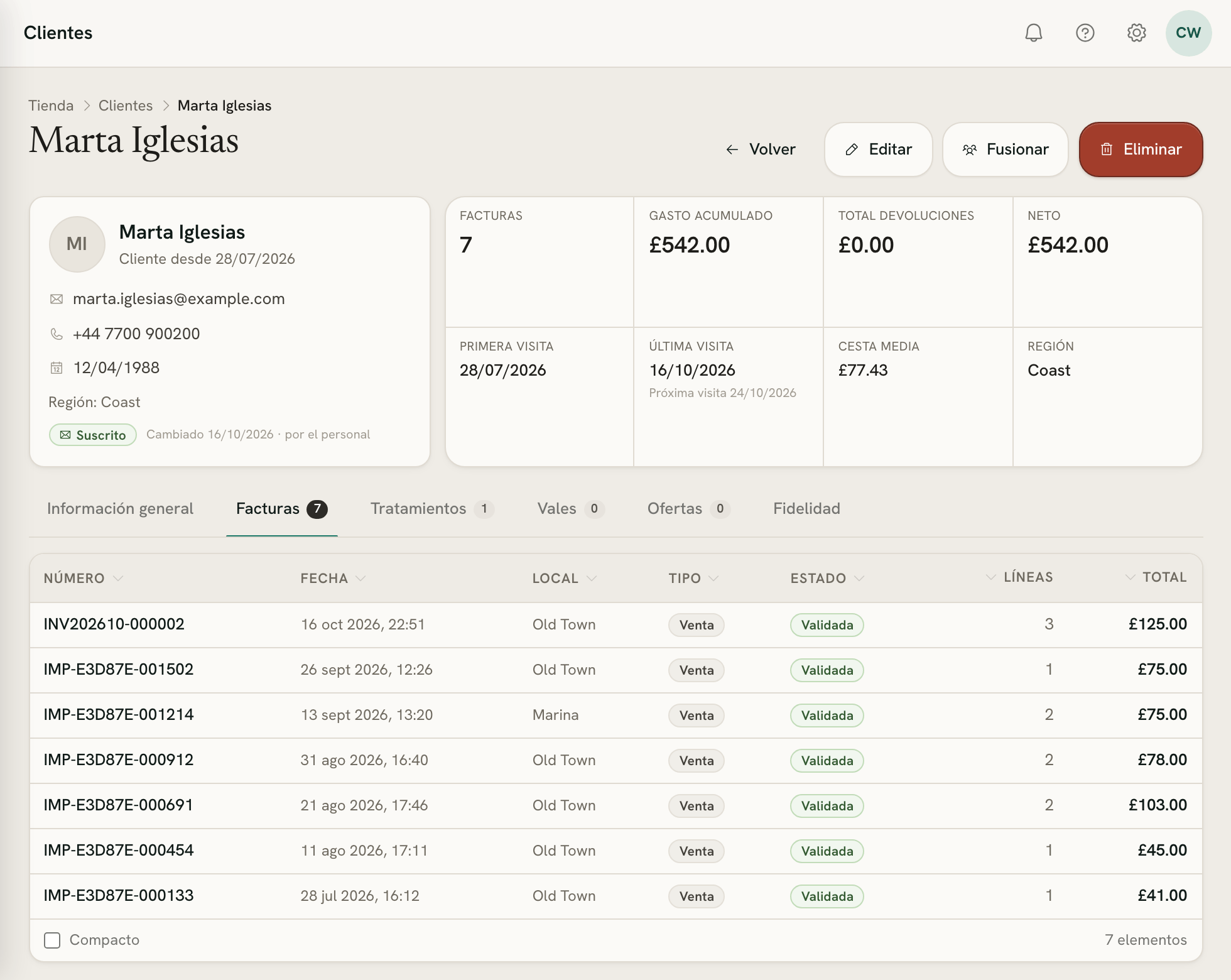Screen dimensions: 1231x980
Task: Go back with the Volver button
Action: pyautogui.click(x=760, y=150)
